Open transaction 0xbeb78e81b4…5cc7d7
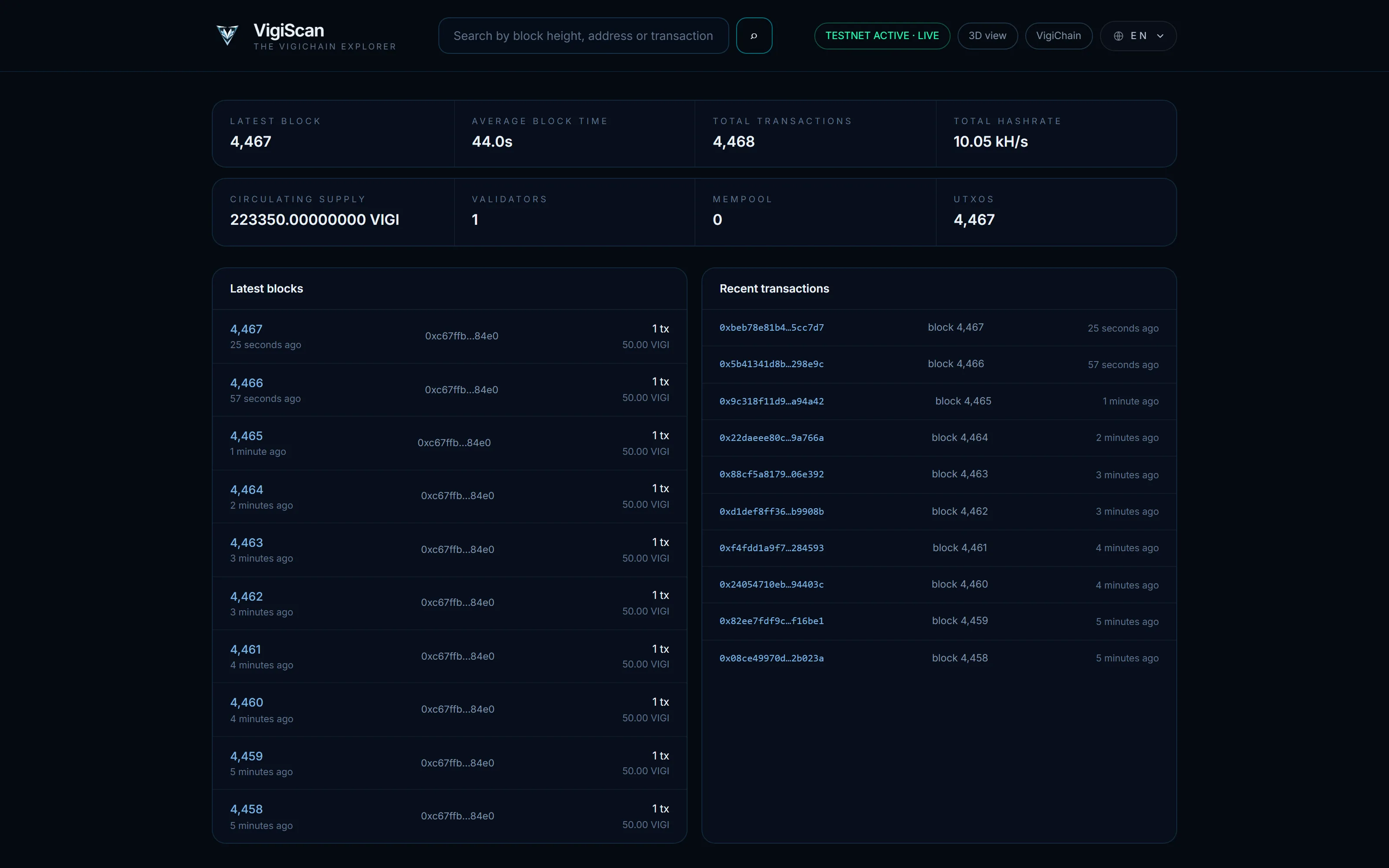Viewport: 1389px width, 868px height. [x=771, y=328]
